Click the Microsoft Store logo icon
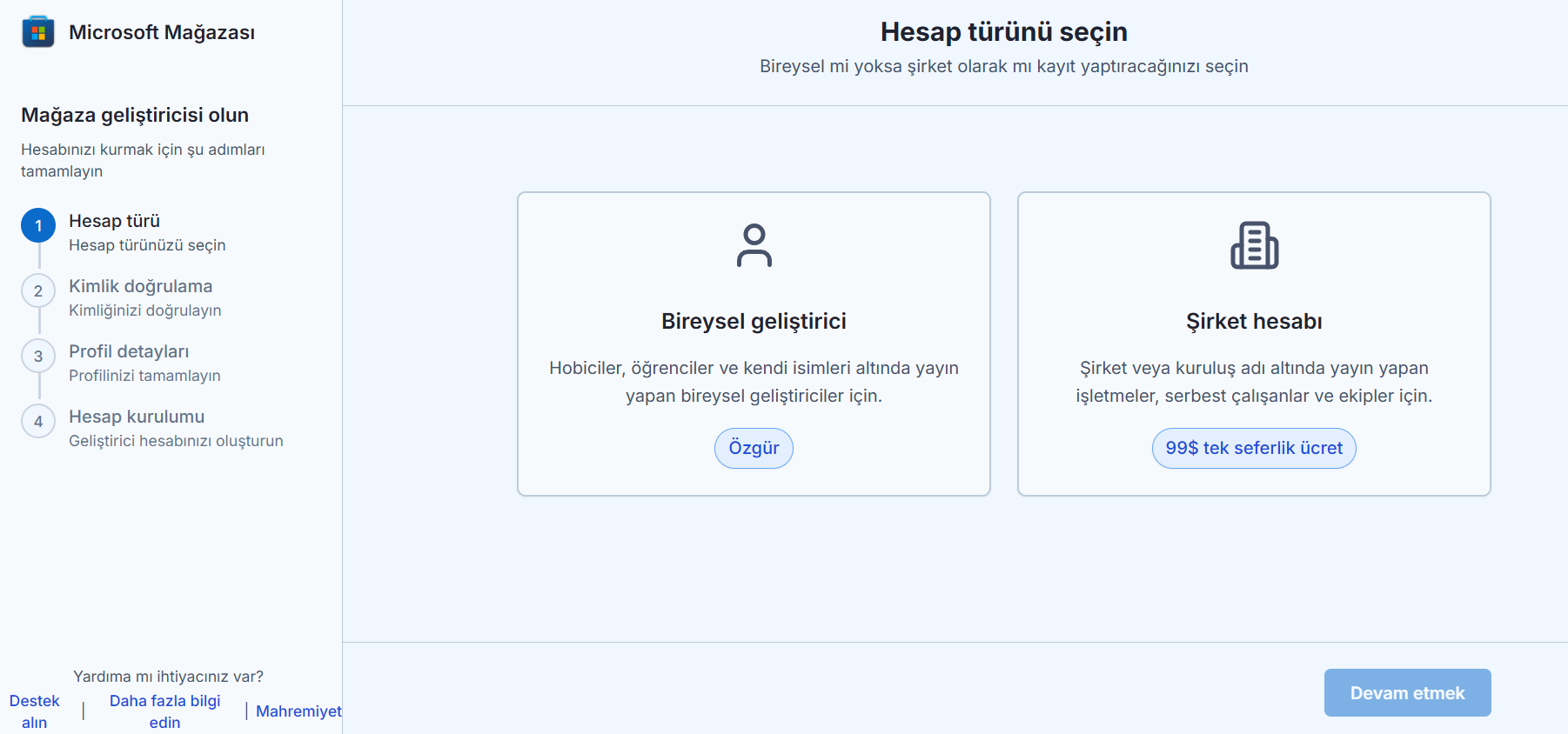Image resolution: width=1568 pixels, height=734 pixels. coord(37,32)
